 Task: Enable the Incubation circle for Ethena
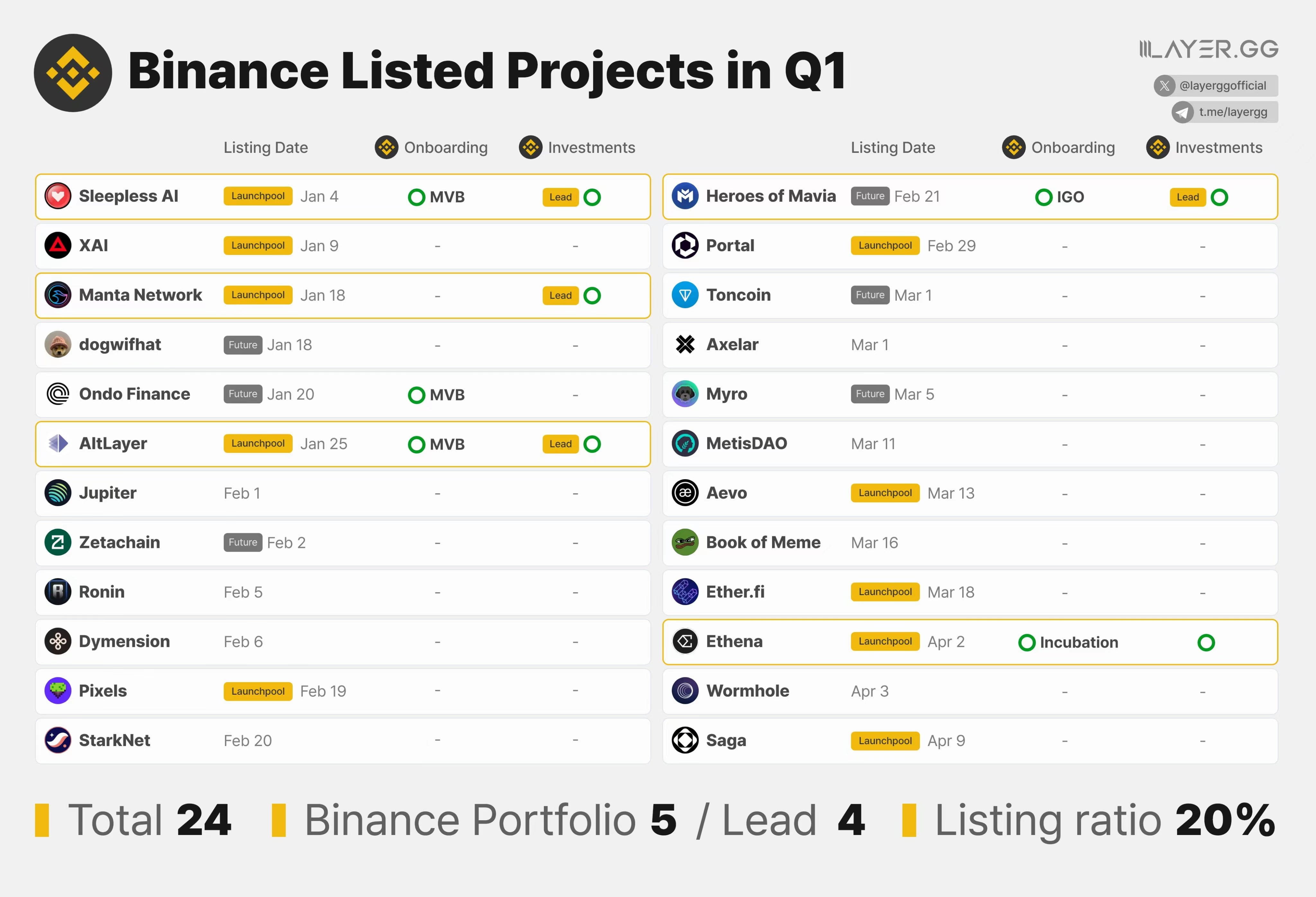pos(1027,642)
